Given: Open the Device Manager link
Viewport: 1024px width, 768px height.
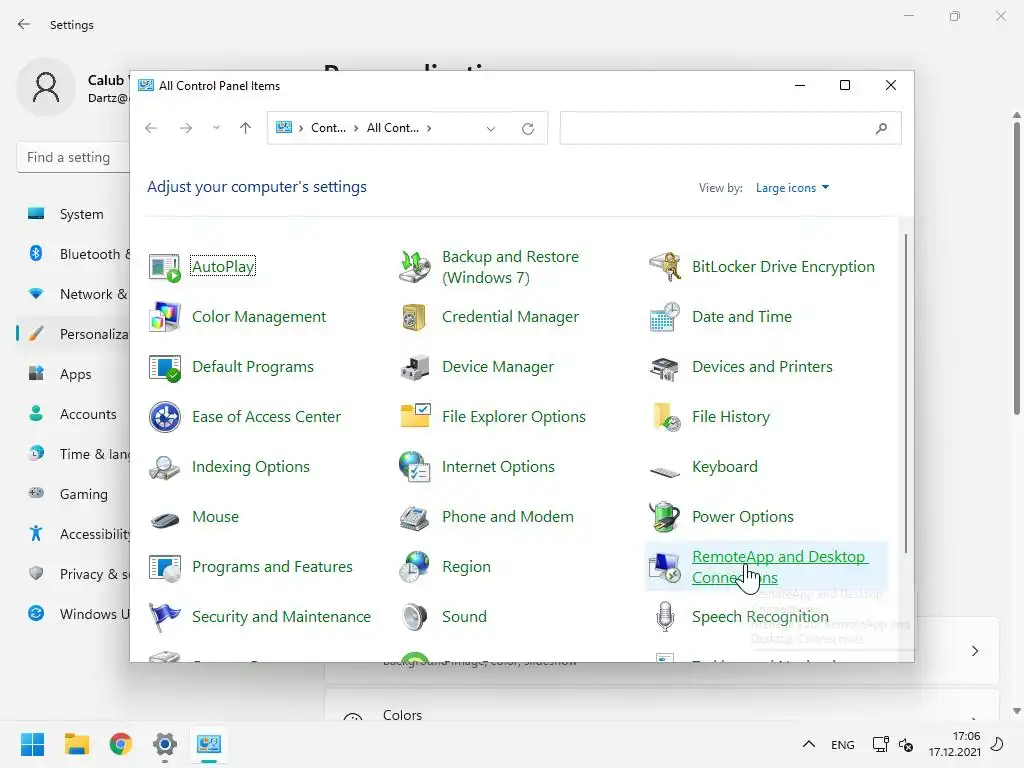Looking at the screenshot, I should (x=498, y=367).
